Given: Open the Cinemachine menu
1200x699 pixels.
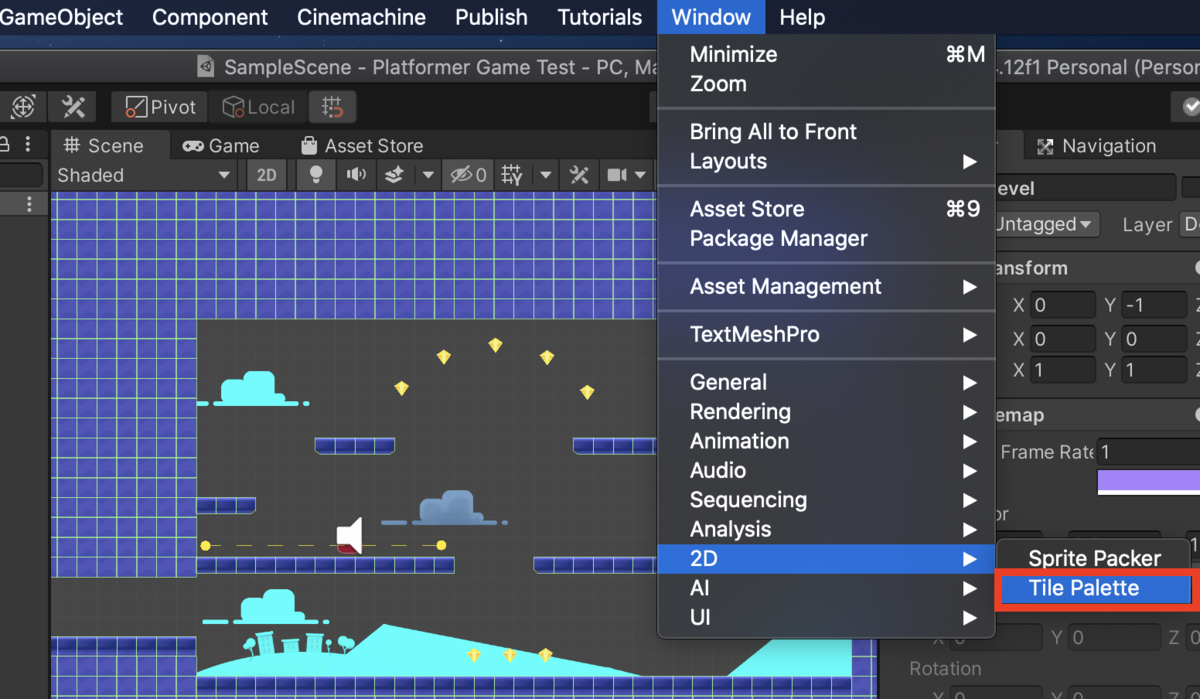Looking at the screenshot, I should click(361, 17).
